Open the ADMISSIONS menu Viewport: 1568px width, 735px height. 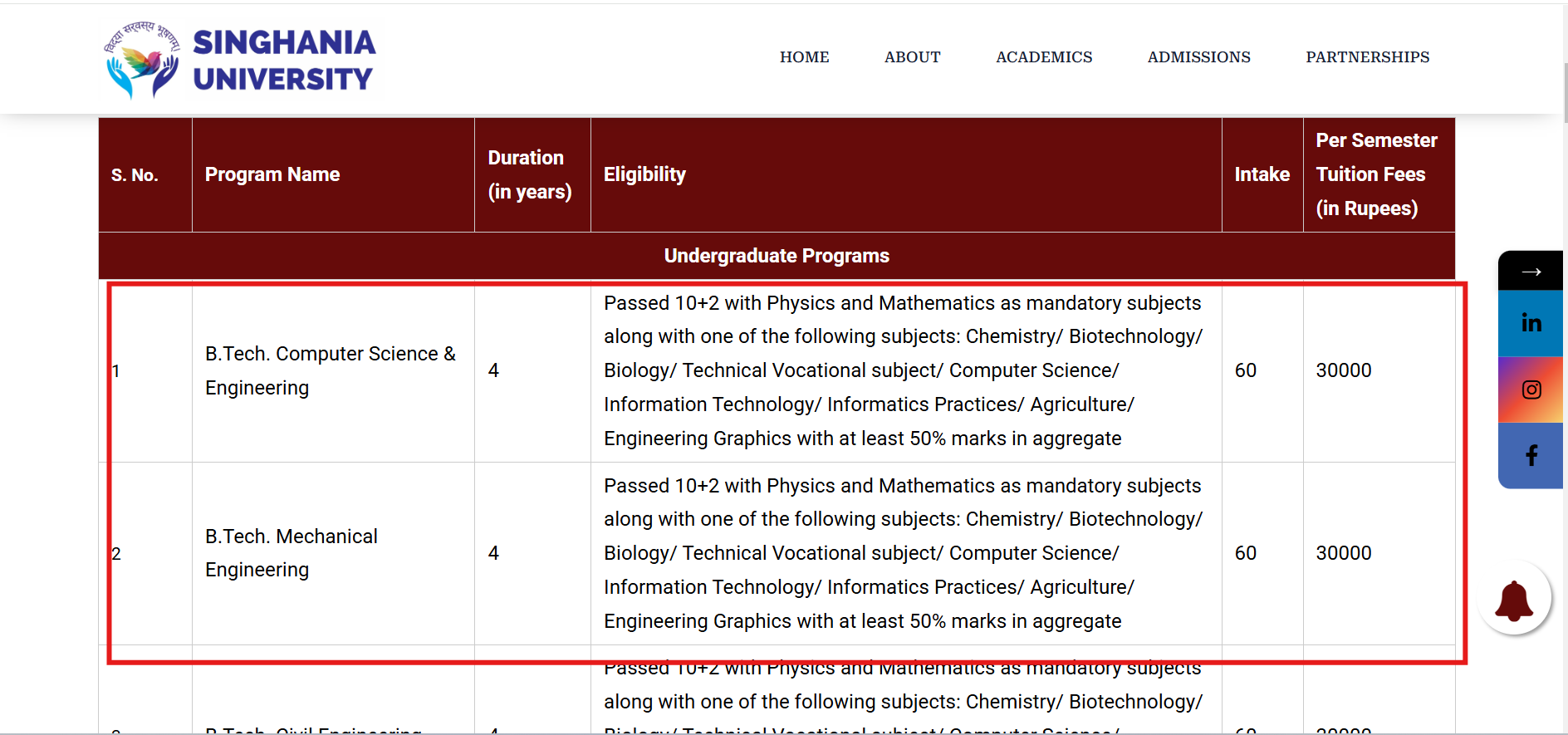[1198, 57]
